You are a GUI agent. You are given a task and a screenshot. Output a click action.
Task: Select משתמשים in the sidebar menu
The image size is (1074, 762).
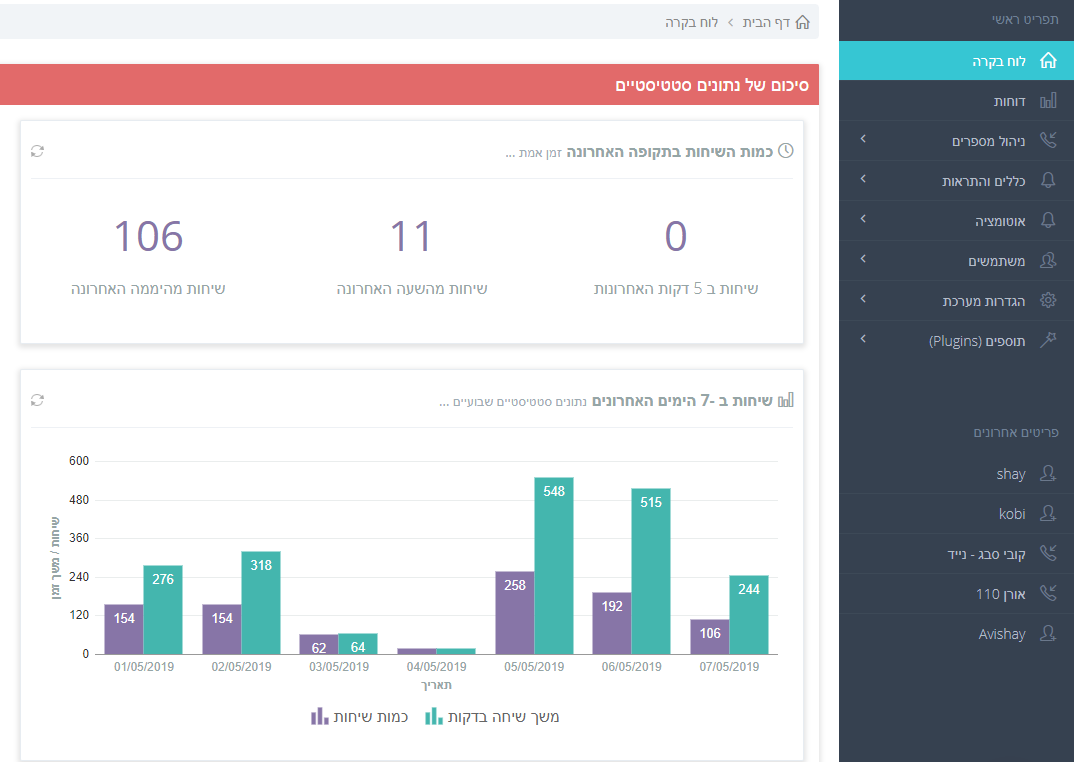tap(956, 260)
